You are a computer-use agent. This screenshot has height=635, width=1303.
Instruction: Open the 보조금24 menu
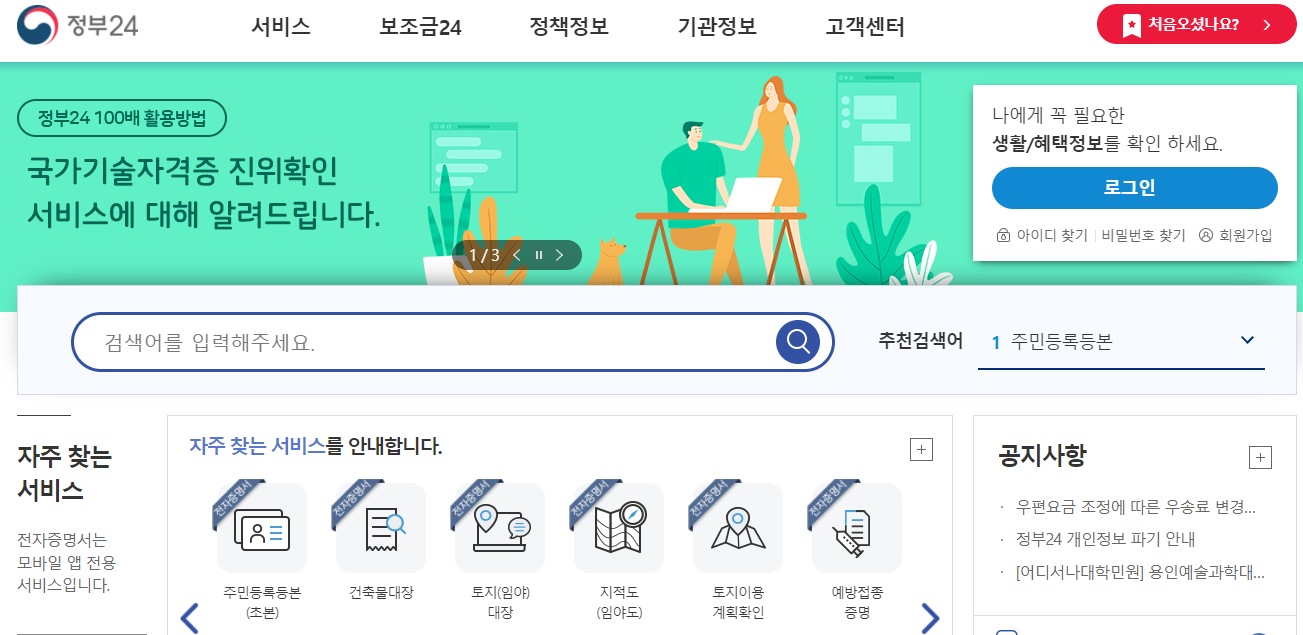[x=420, y=27]
